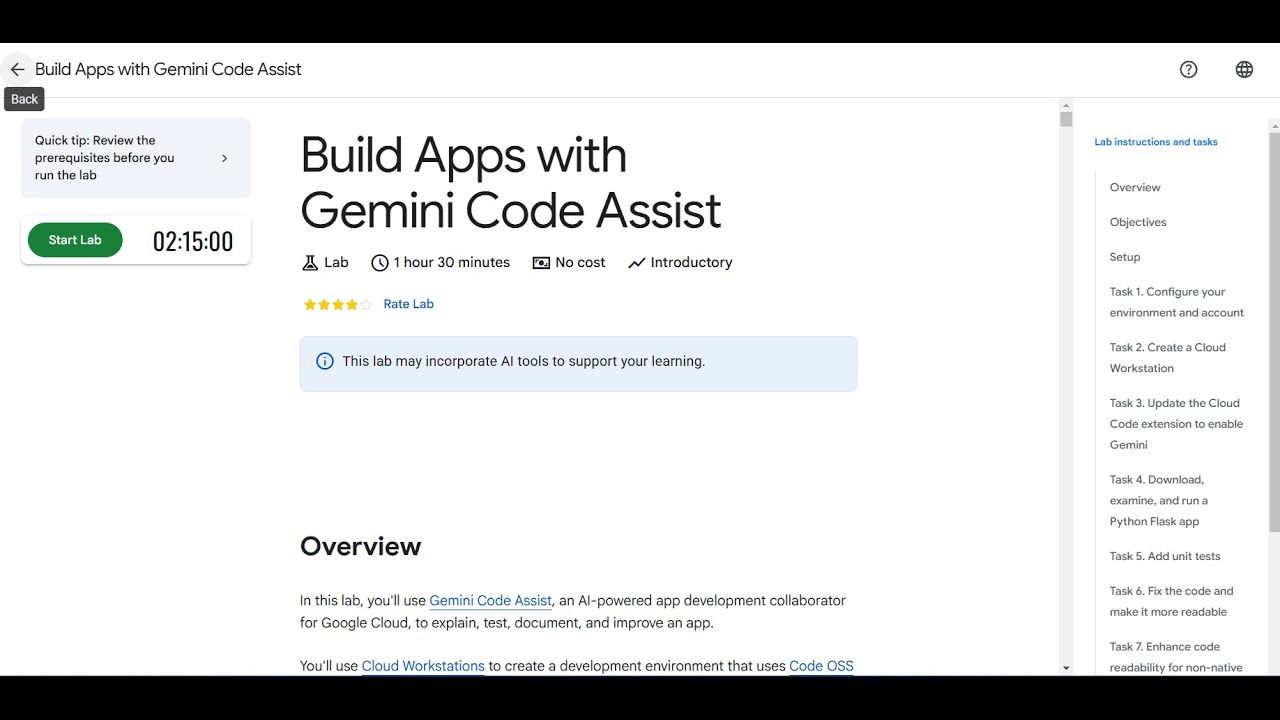Open the Rate Lab link
Image resolution: width=1280 pixels, height=720 pixels.
[408, 304]
